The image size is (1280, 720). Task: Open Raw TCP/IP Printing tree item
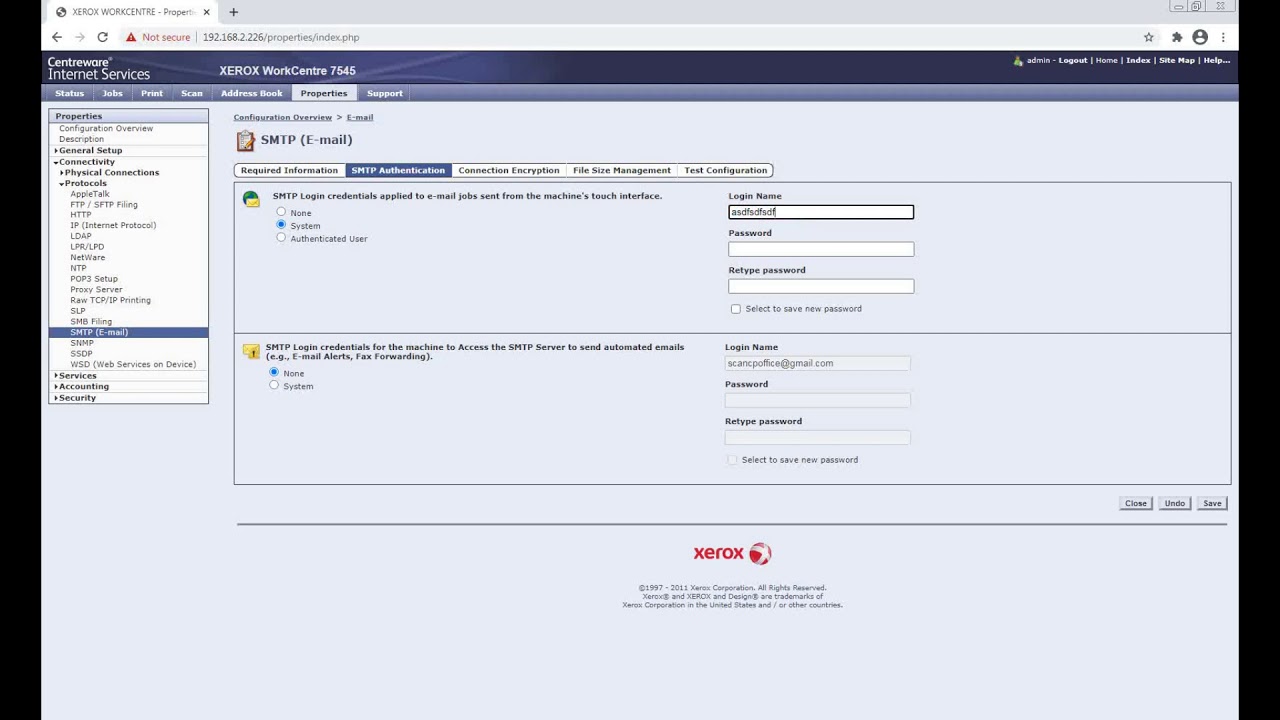pos(110,300)
